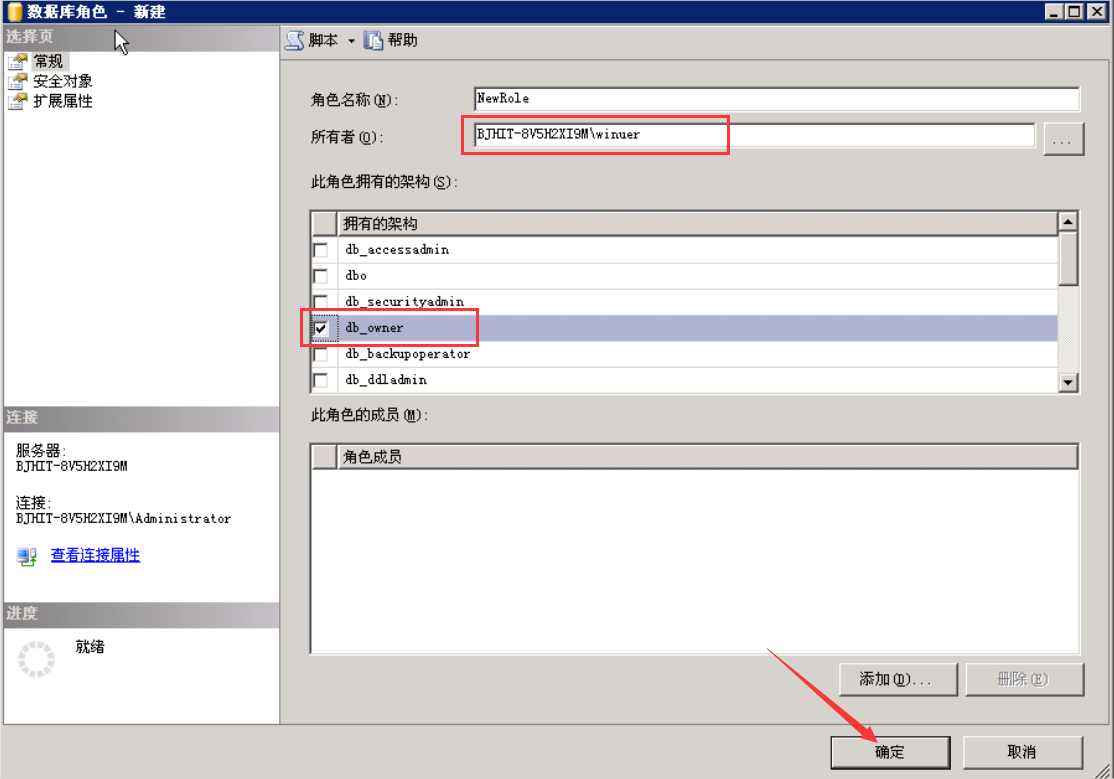Click the 添加 (Add) button
This screenshot has height=779, width=1114.
point(898,679)
